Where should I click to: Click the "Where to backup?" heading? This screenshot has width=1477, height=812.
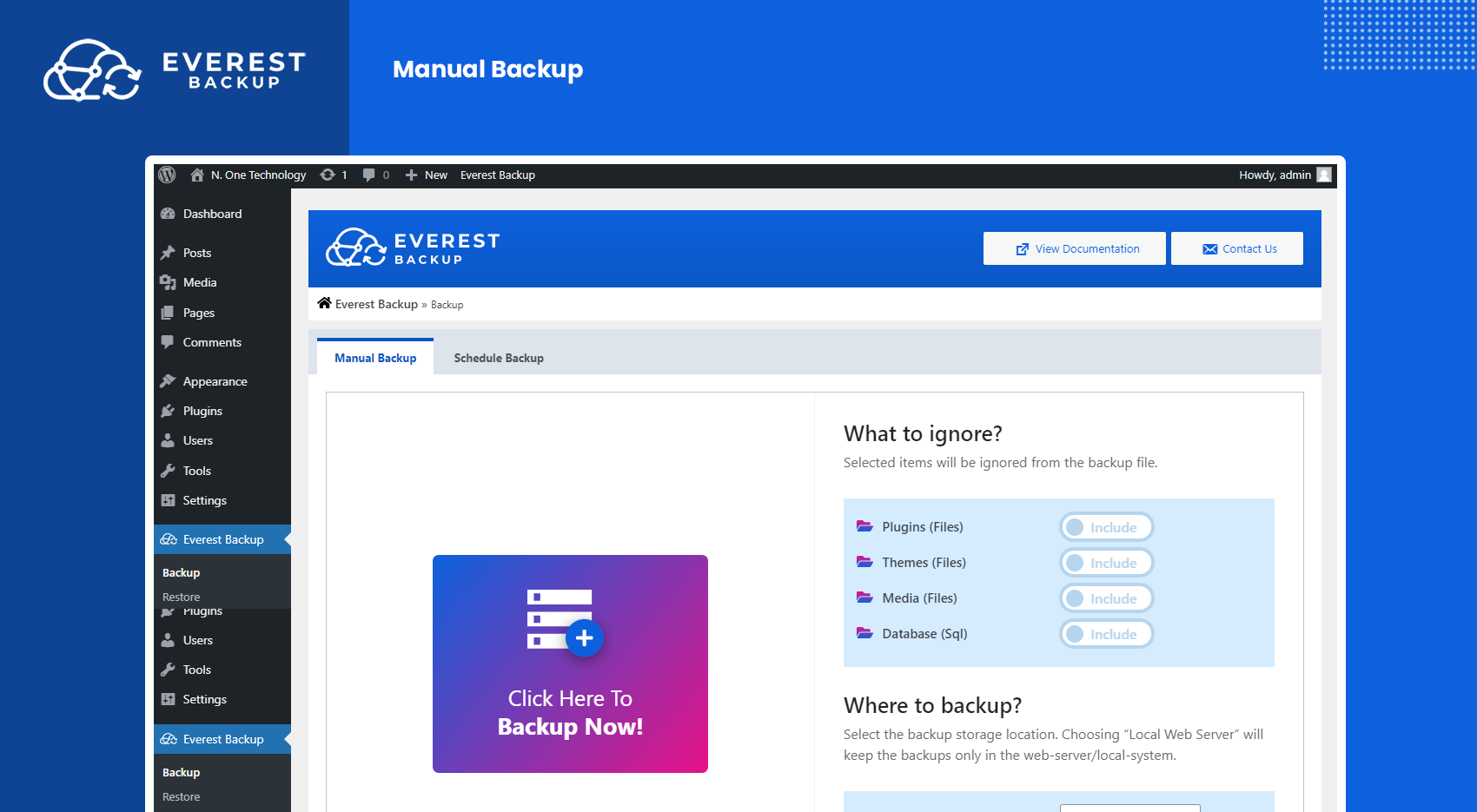[x=932, y=705]
